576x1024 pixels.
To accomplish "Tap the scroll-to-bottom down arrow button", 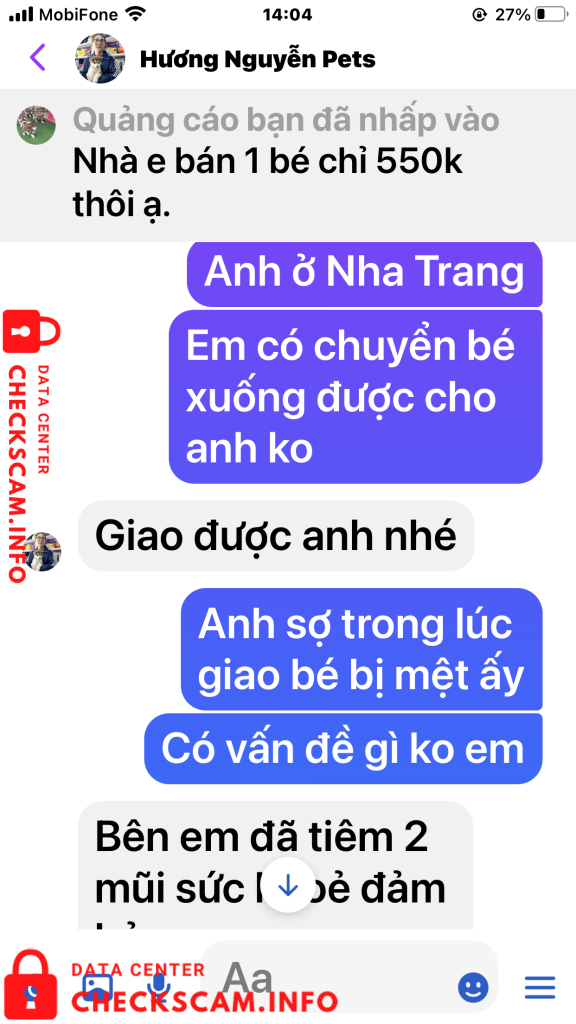I will pos(287,885).
